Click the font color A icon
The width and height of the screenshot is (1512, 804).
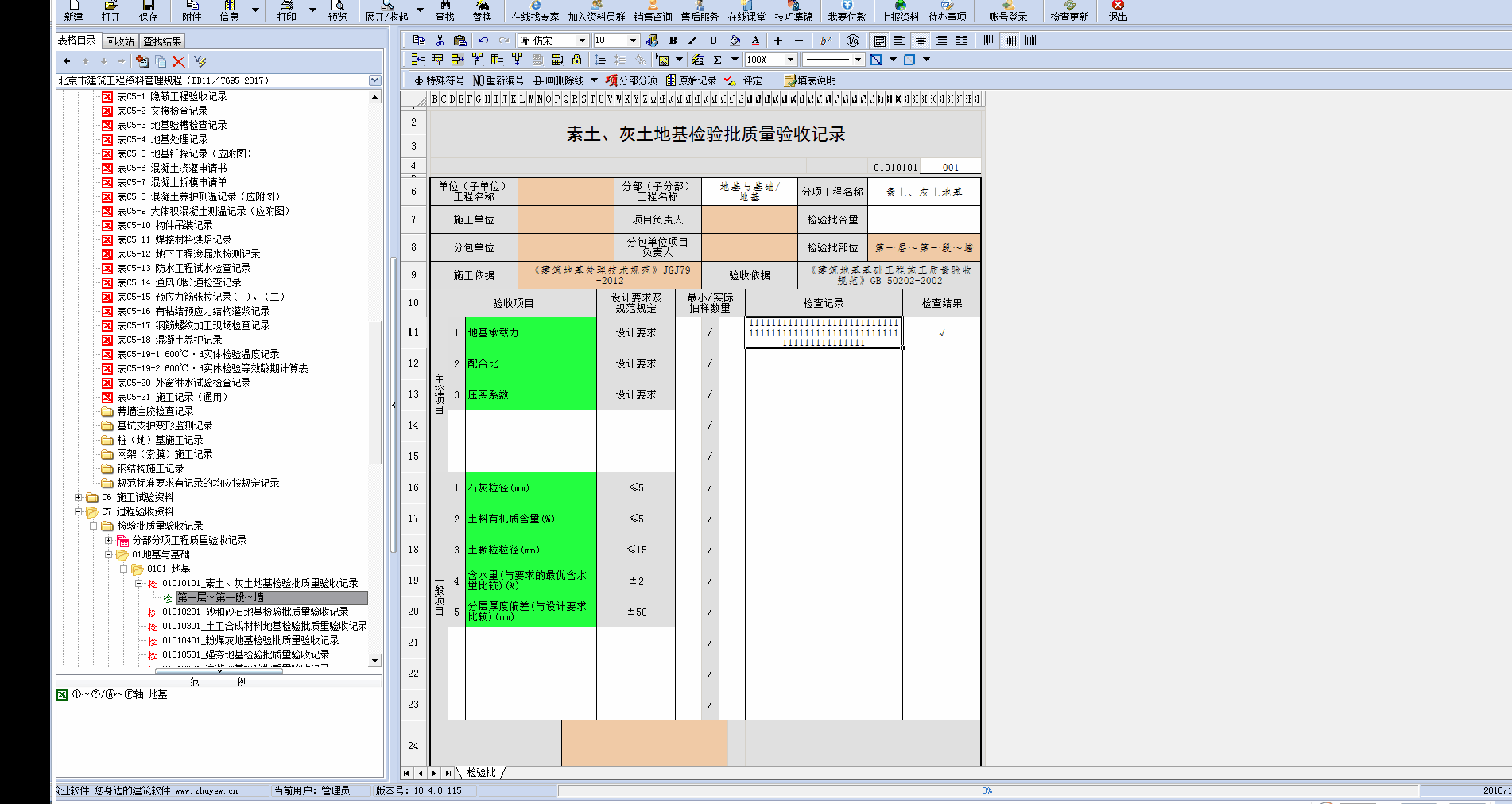click(755, 41)
